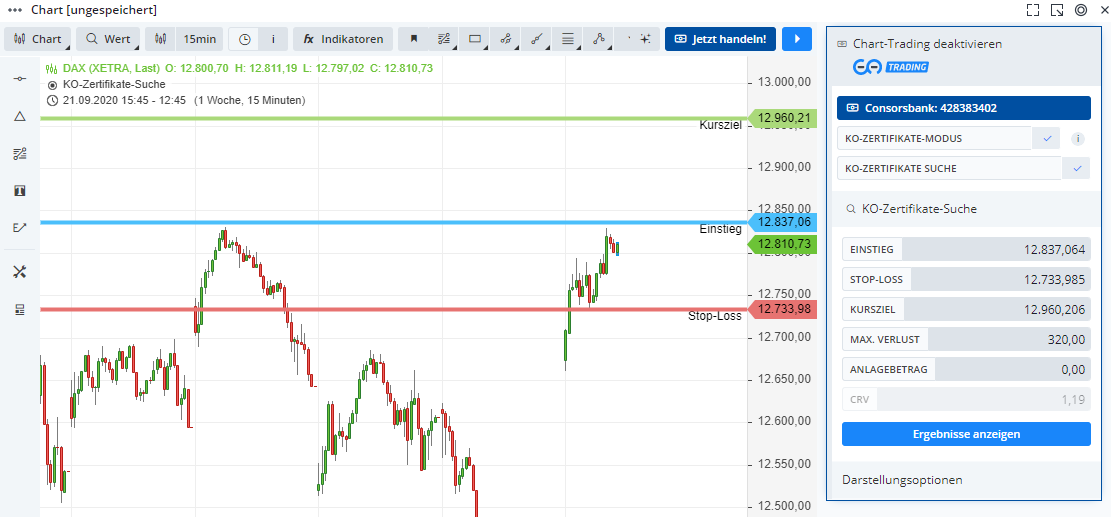Open the Fibonacci lines tool in top toolbar
The image size is (1117, 517).
tap(444, 39)
